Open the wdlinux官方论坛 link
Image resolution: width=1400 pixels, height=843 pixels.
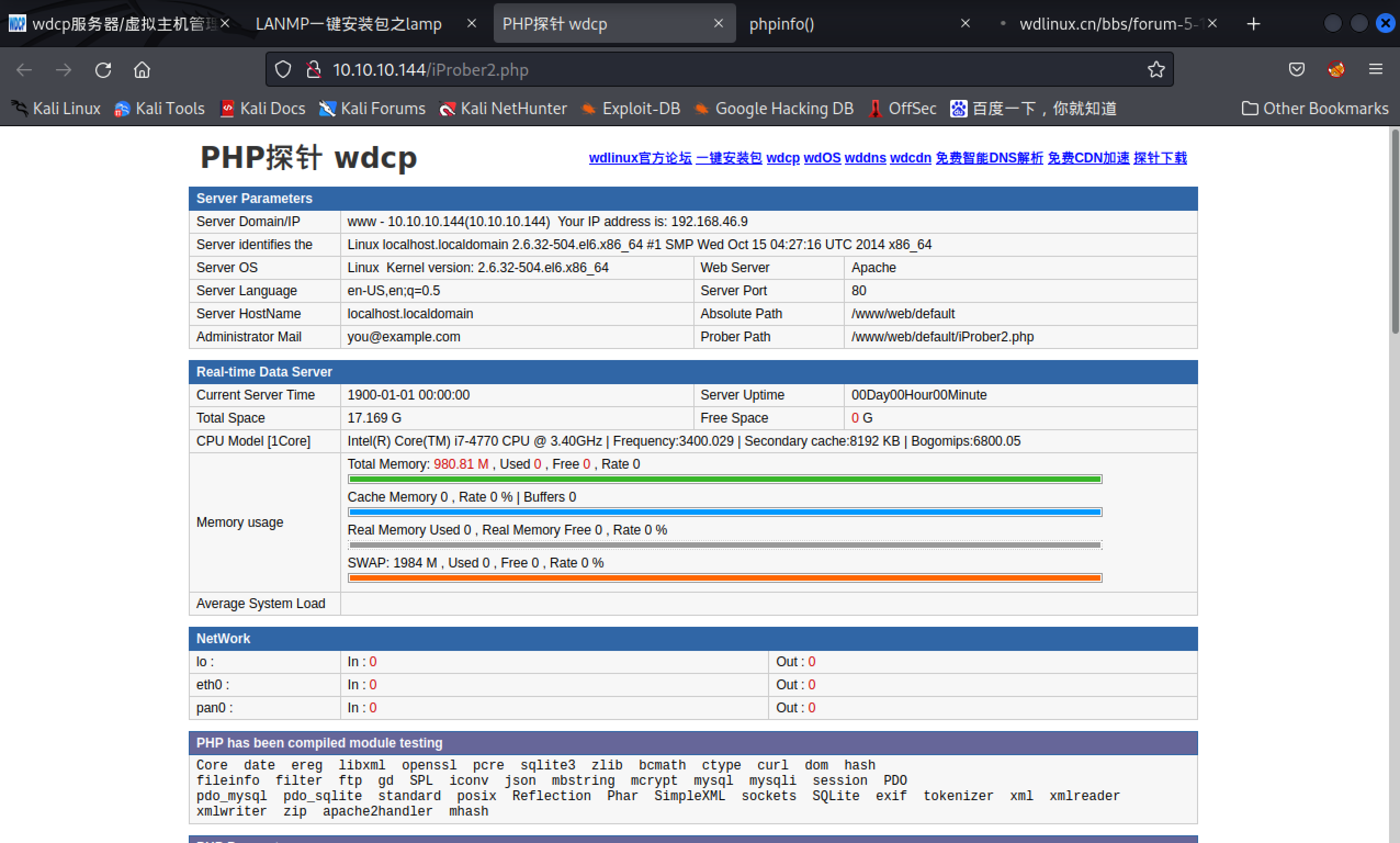(640, 158)
